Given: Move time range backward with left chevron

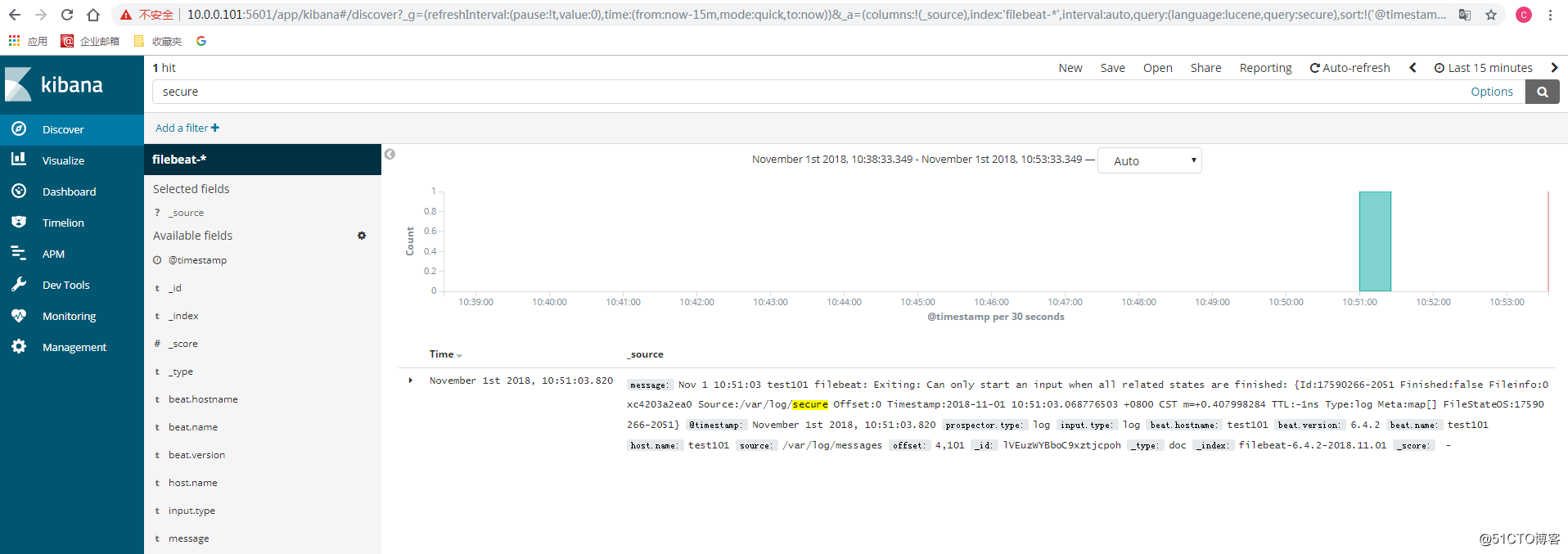Looking at the screenshot, I should coord(1413,68).
